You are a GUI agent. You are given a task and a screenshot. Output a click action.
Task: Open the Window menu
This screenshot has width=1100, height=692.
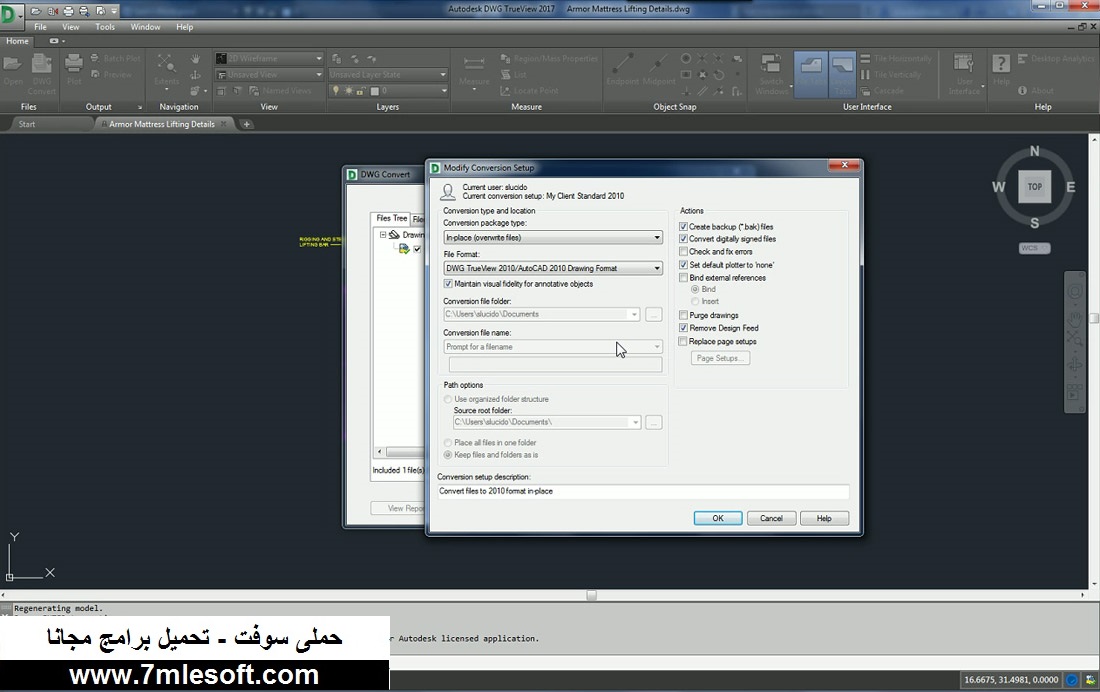145,27
